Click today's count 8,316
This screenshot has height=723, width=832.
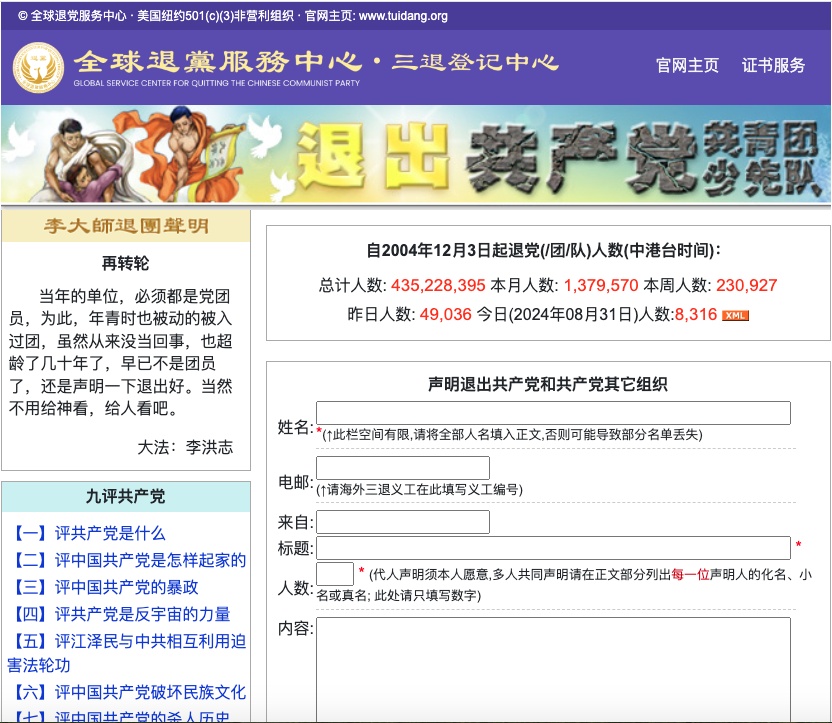[x=696, y=315]
